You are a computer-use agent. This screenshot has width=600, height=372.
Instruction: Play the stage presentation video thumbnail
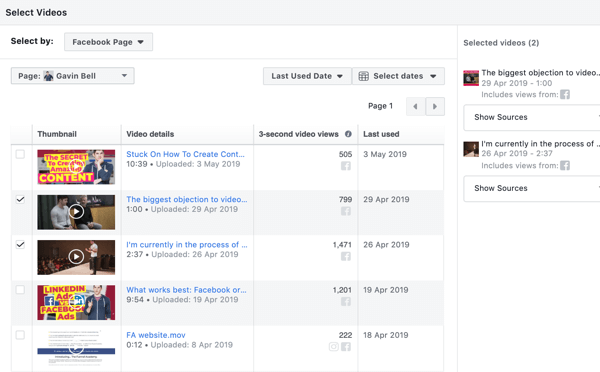76,257
